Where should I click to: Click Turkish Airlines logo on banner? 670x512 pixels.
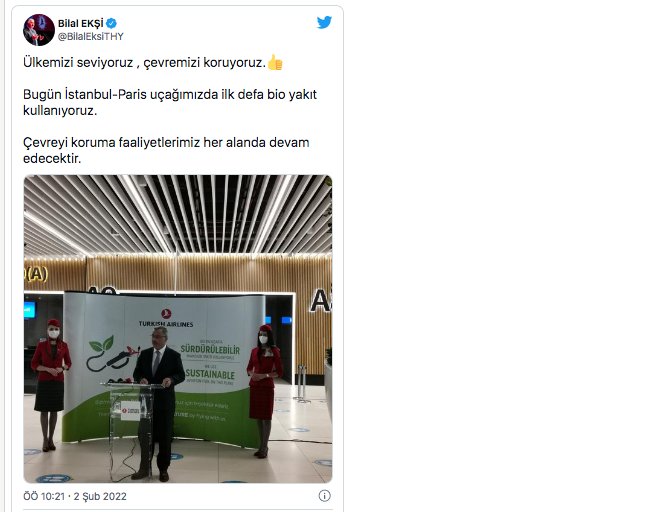pyautogui.click(x=166, y=318)
